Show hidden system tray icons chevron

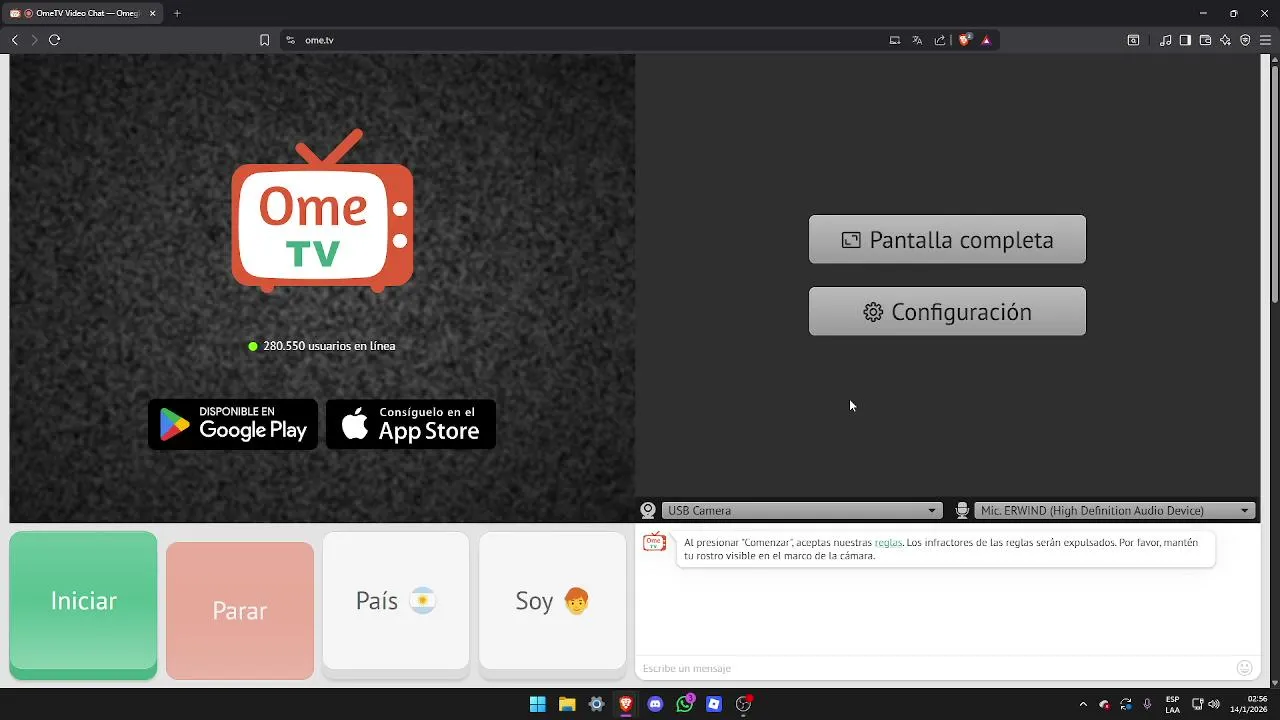tap(1083, 704)
